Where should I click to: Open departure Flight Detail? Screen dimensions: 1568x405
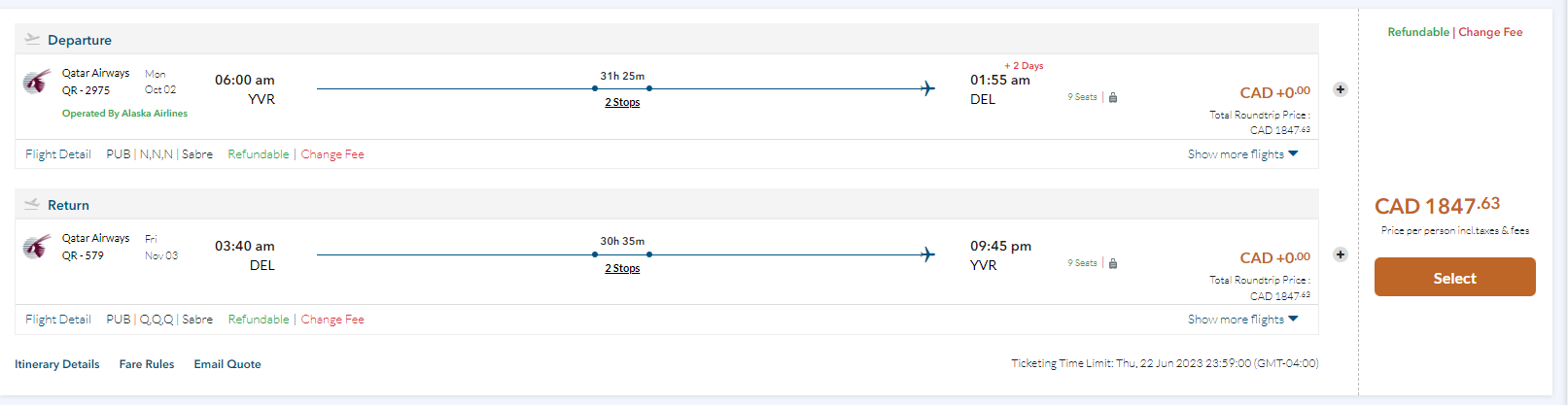58,154
